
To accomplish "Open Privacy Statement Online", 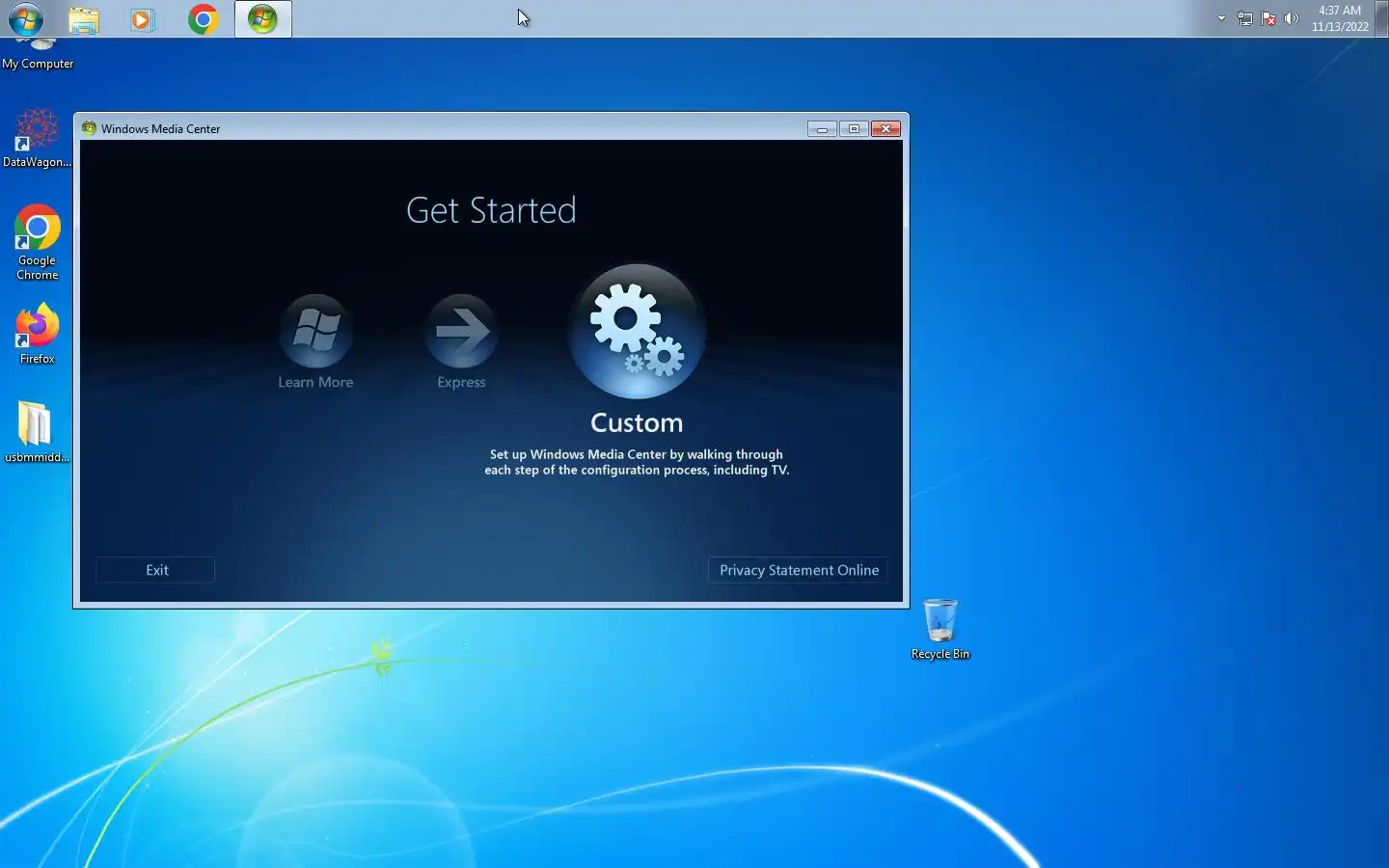I will tap(799, 570).
